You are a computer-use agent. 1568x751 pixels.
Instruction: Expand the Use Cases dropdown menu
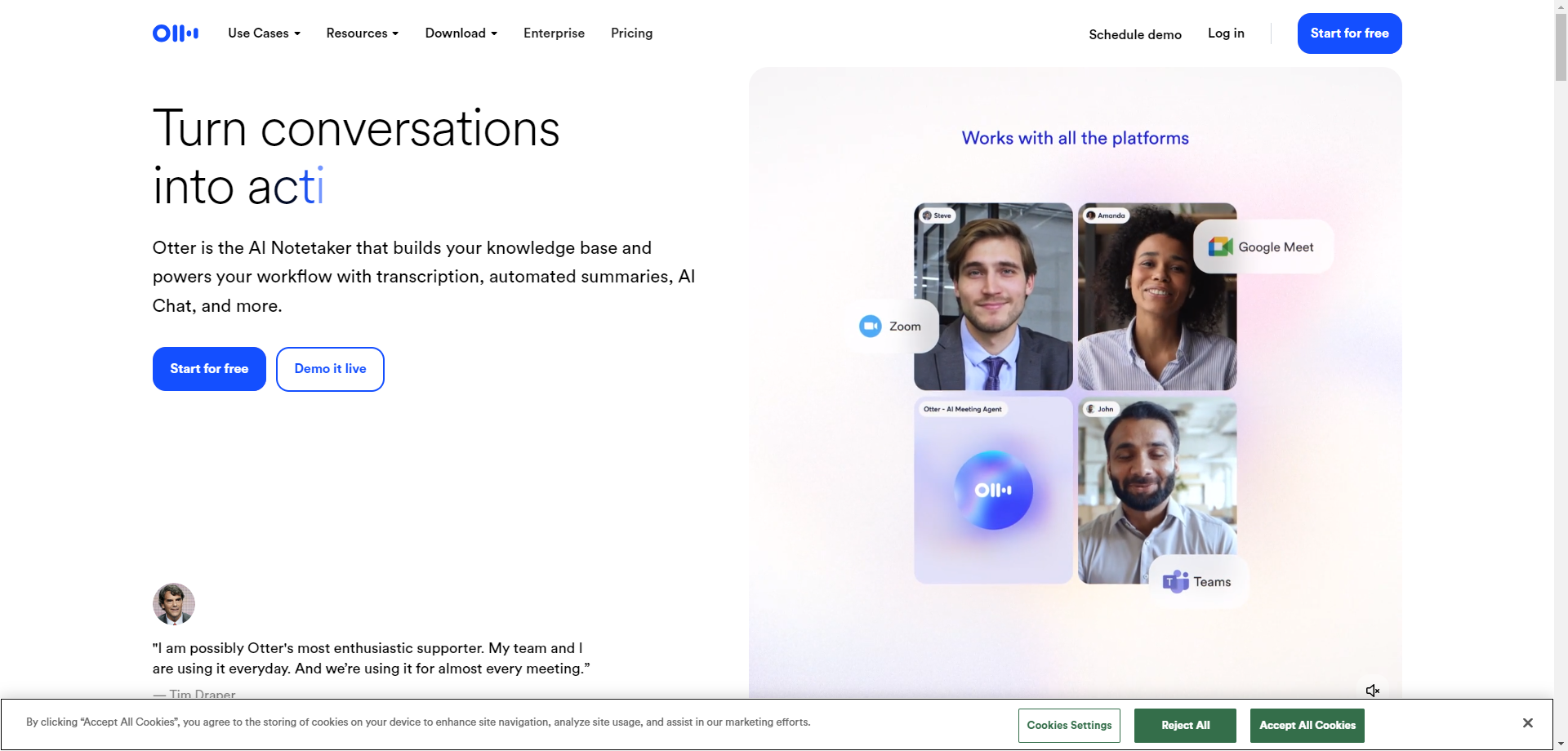[264, 33]
